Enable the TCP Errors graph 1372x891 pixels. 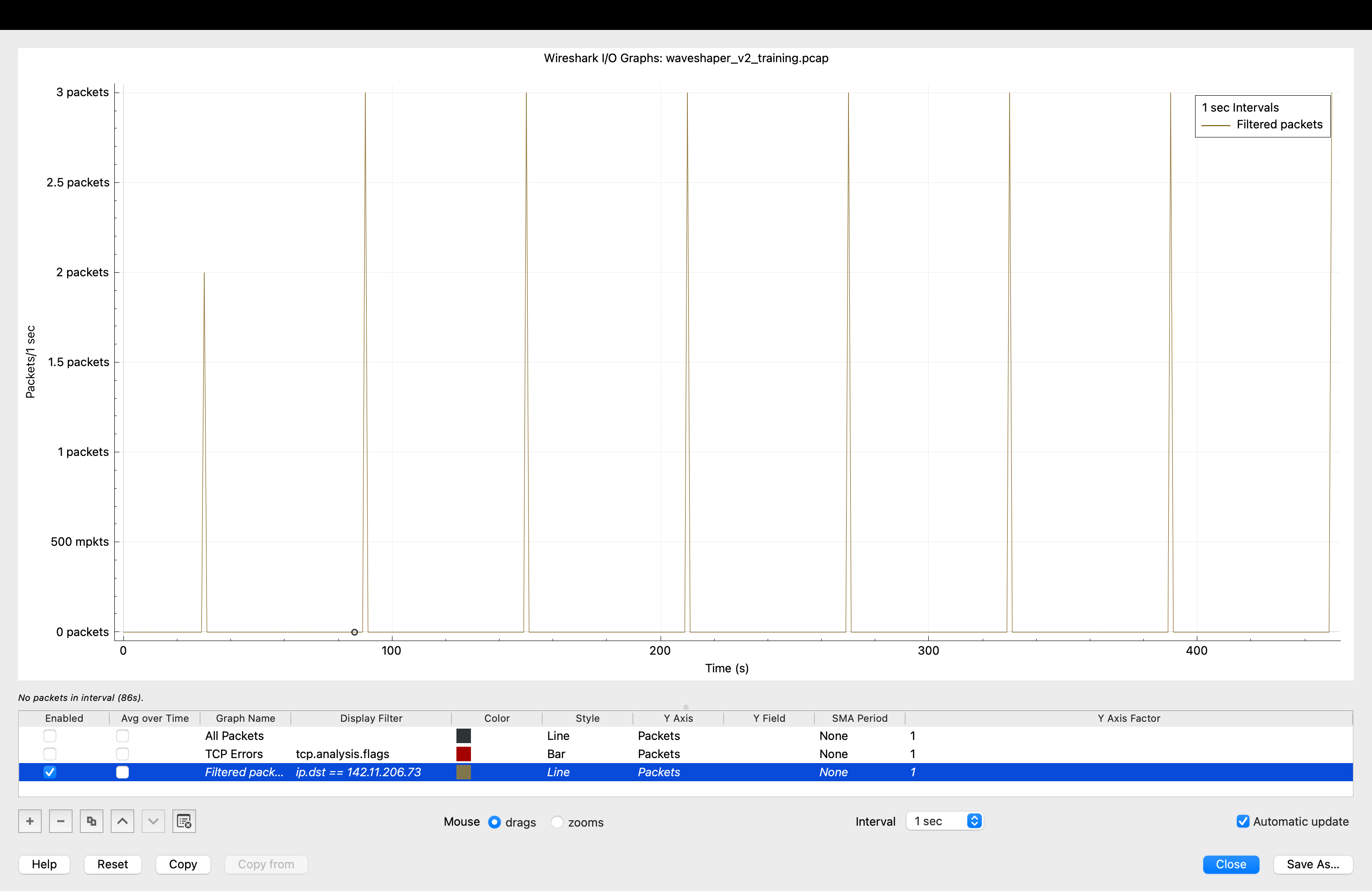coord(49,754)
